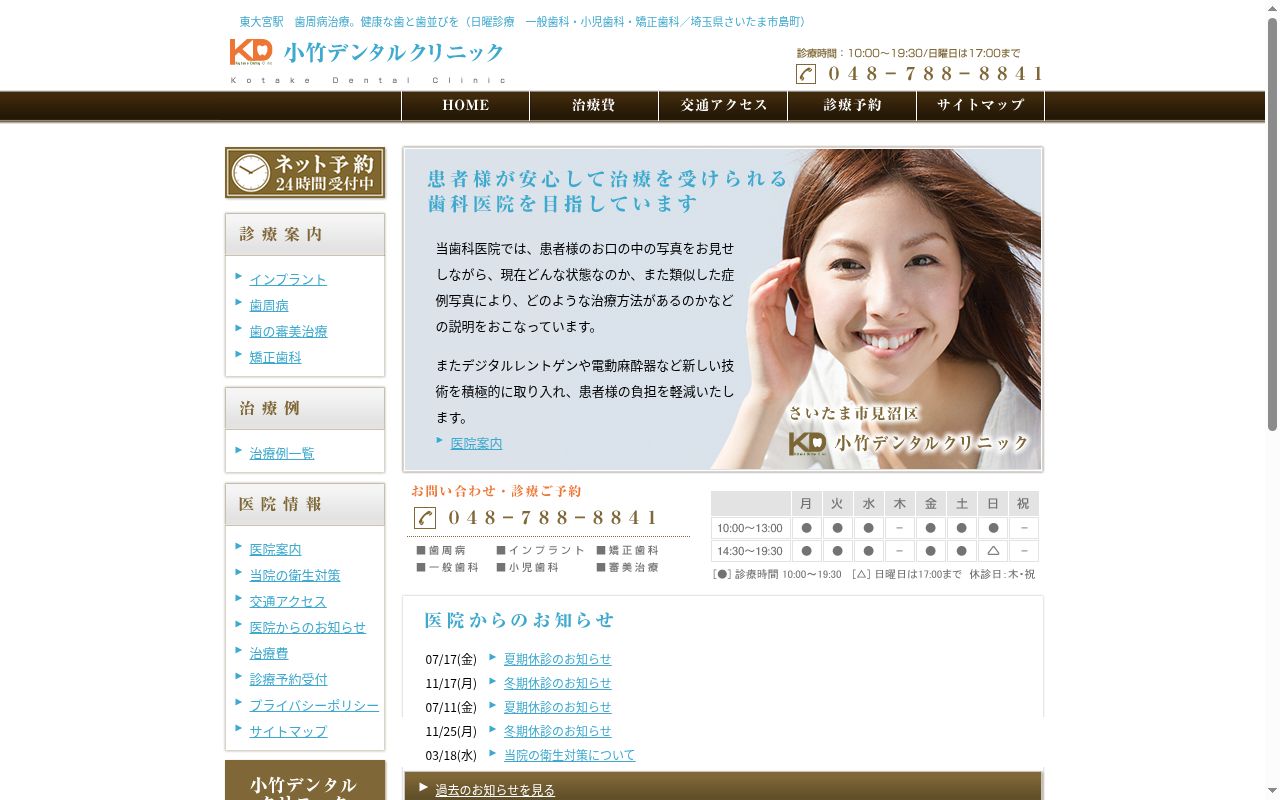The image size is (1280, 800).
Task: Open the 07/11(金) 夏期休診のお知らせ notice
Action: 557,707
